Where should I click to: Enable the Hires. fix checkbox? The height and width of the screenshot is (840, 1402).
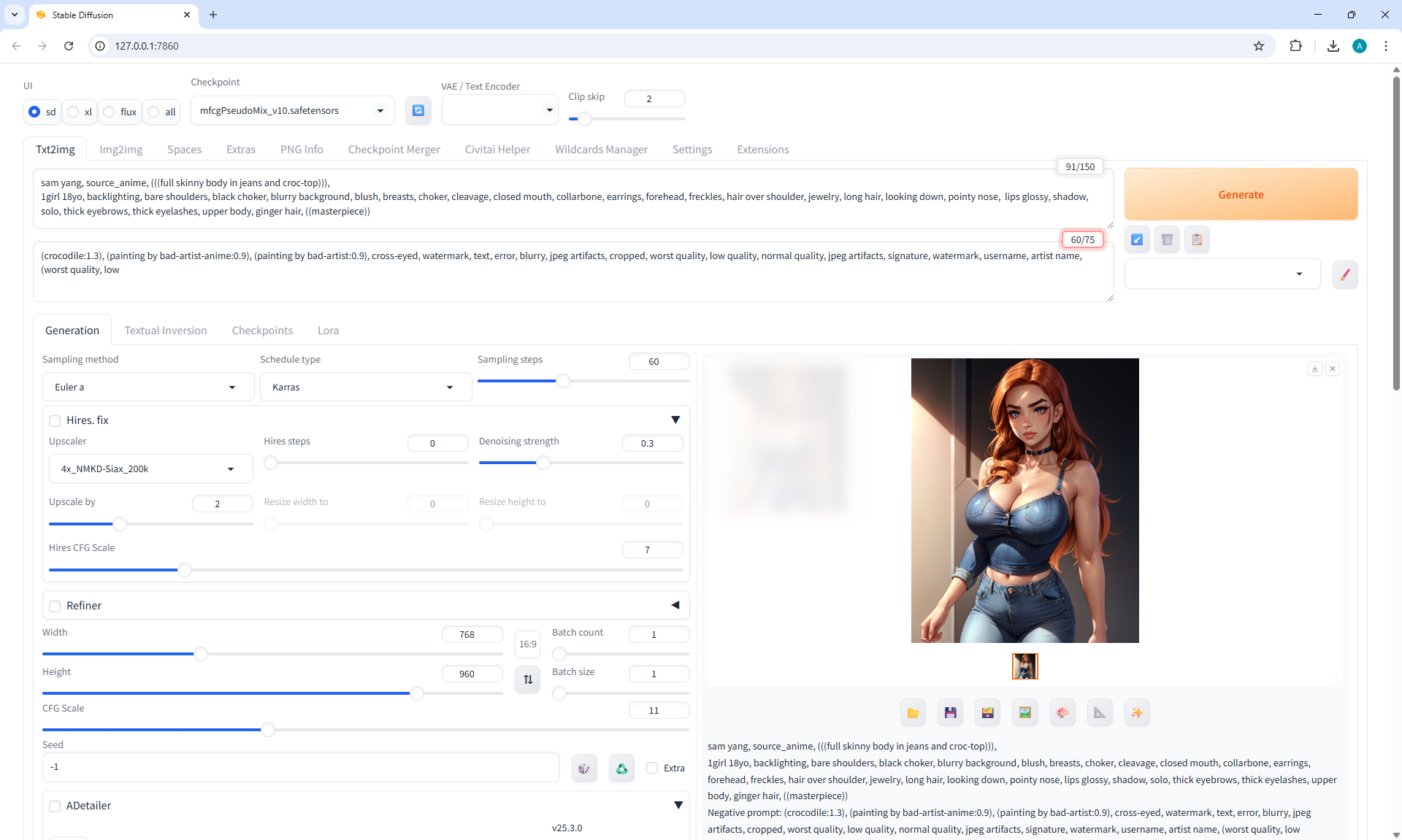(x=55, y=421)
